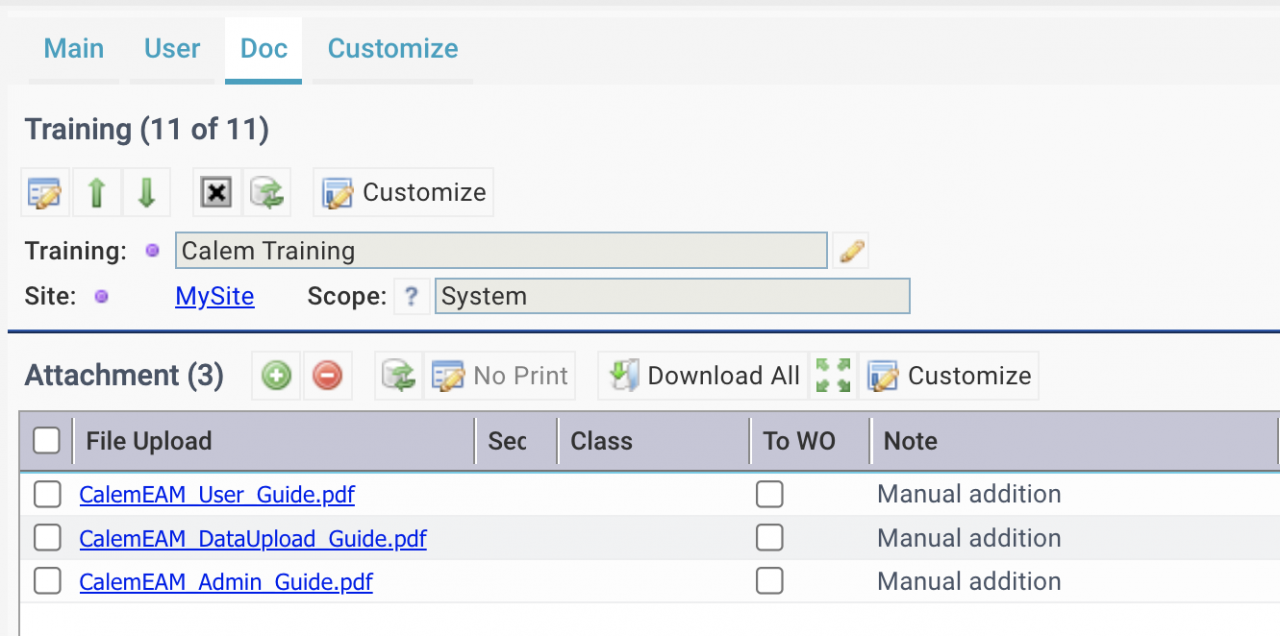Add attachment with green plus icon

[x=276, y=376]
